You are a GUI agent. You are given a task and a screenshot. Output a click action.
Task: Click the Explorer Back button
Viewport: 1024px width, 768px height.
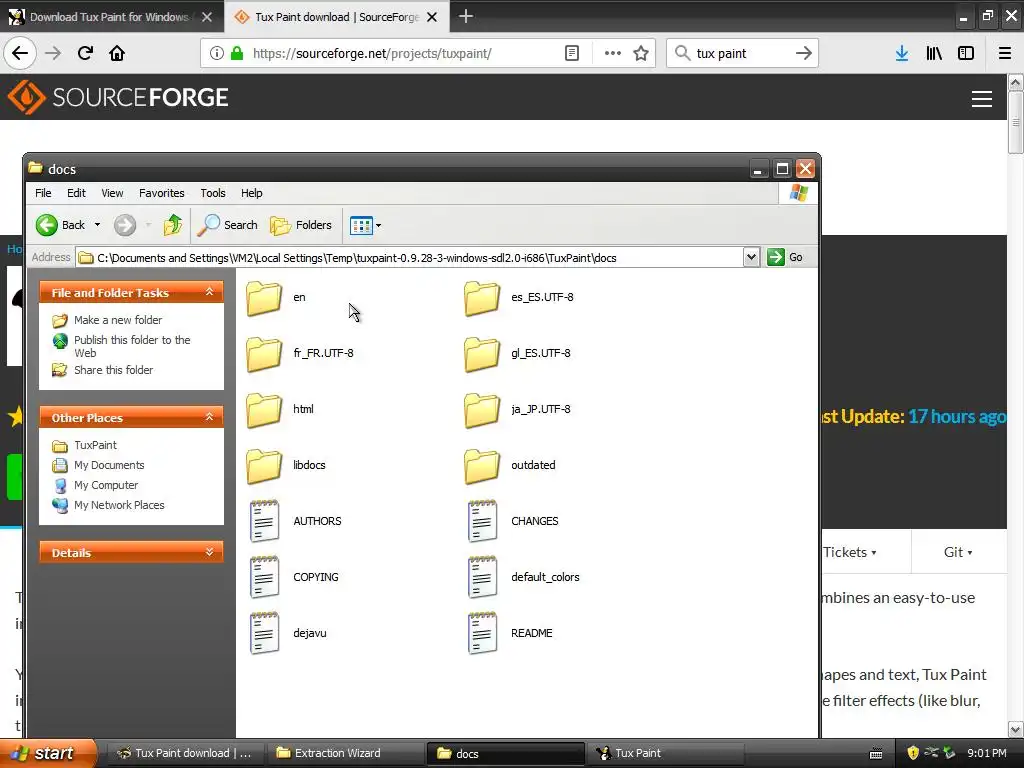click(61, 225)
